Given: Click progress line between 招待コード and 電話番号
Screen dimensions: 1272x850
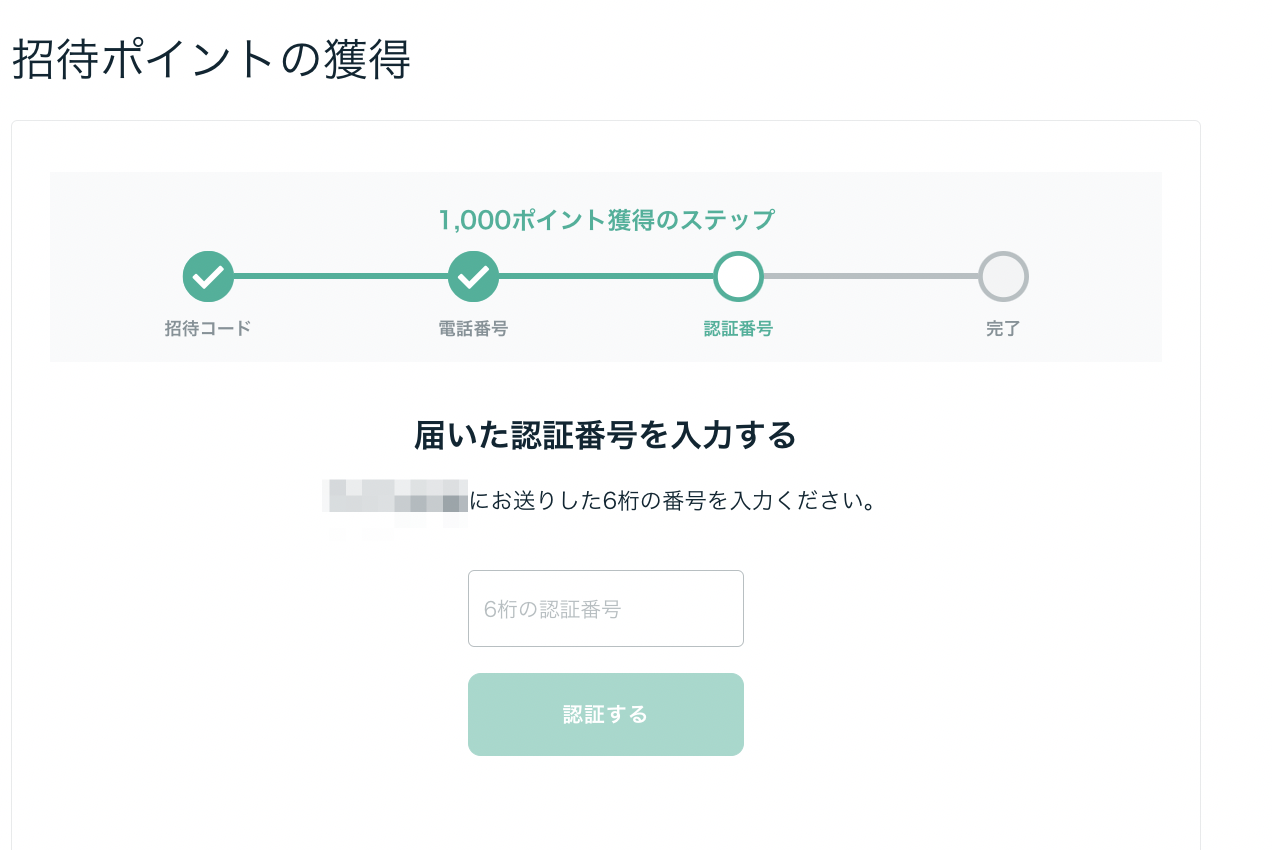Looking at the screenshot, I should tap(340, 276).
